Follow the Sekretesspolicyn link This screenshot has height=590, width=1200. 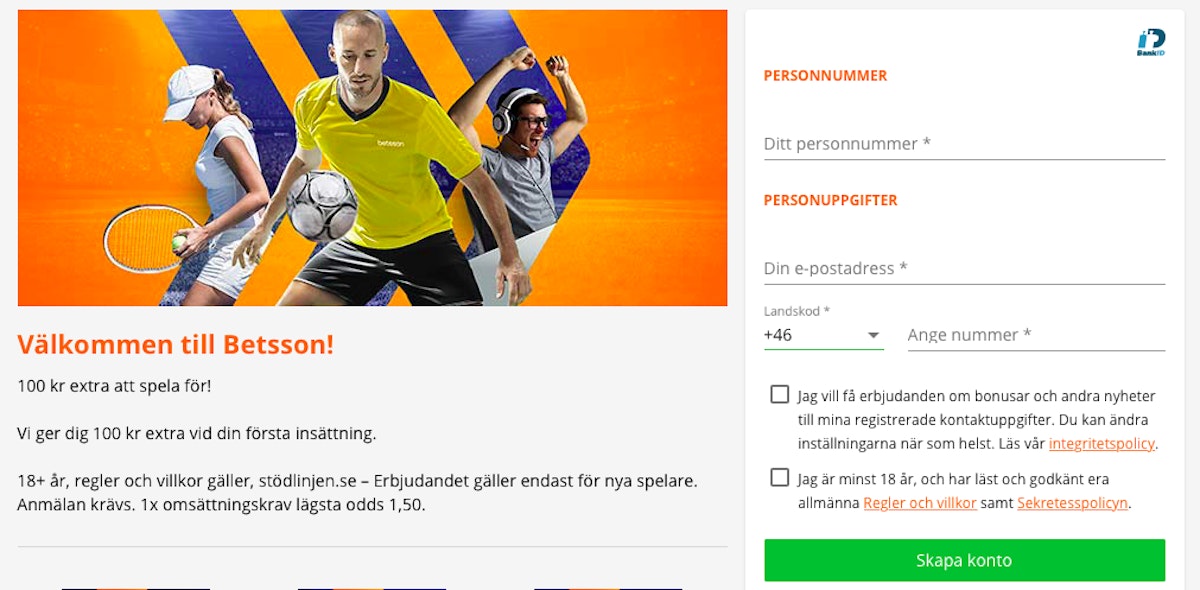pos(1073,503)
